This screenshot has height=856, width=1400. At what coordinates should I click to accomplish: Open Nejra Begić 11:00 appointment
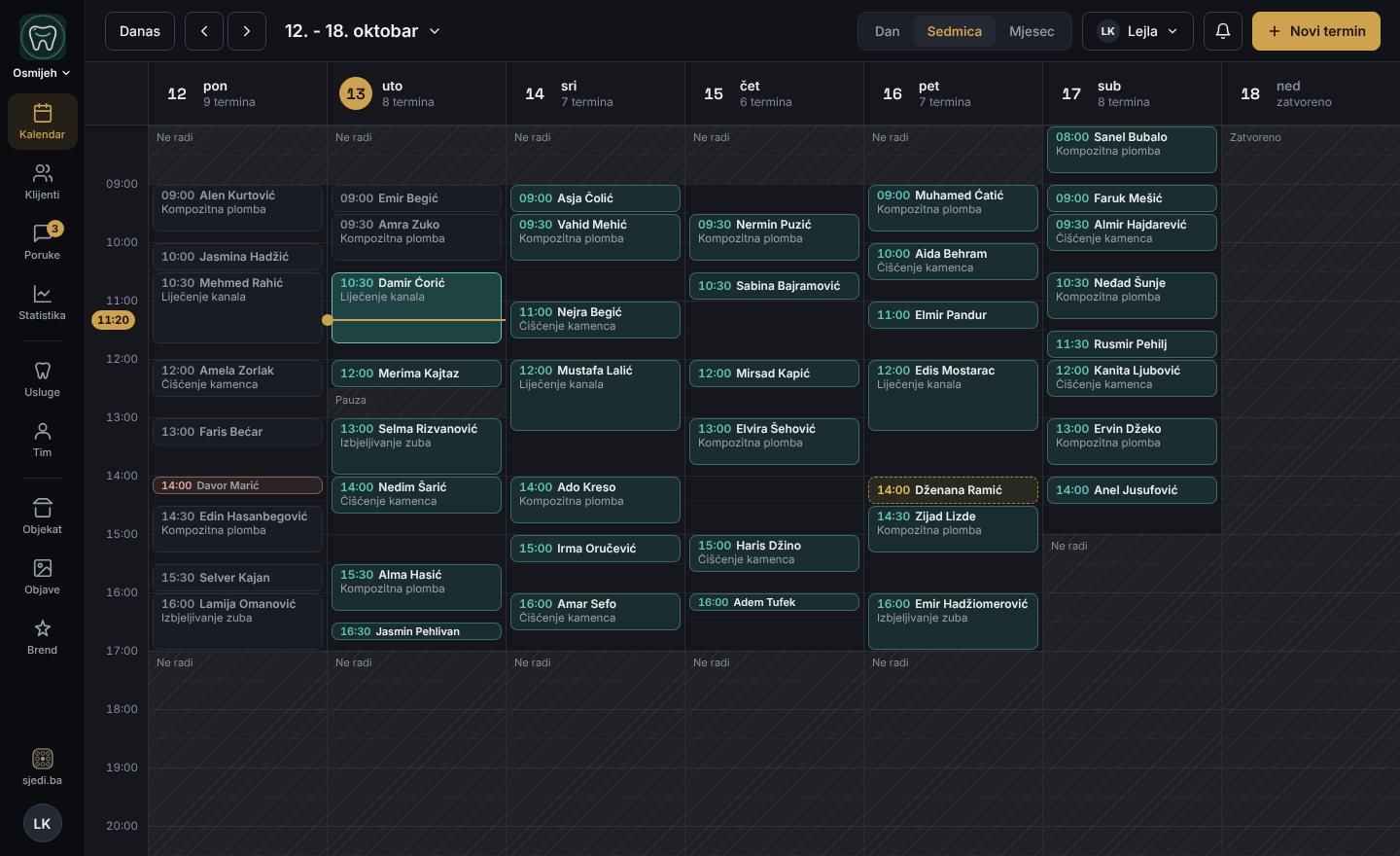[595, 320]
